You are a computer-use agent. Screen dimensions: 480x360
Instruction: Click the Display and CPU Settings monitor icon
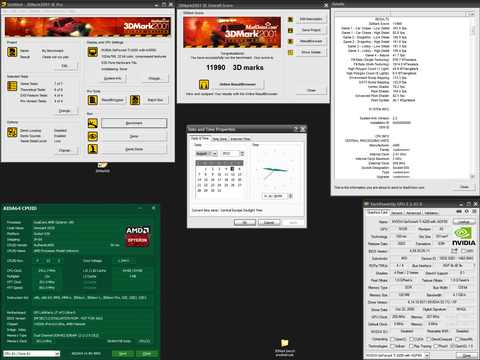coord(93,52)
